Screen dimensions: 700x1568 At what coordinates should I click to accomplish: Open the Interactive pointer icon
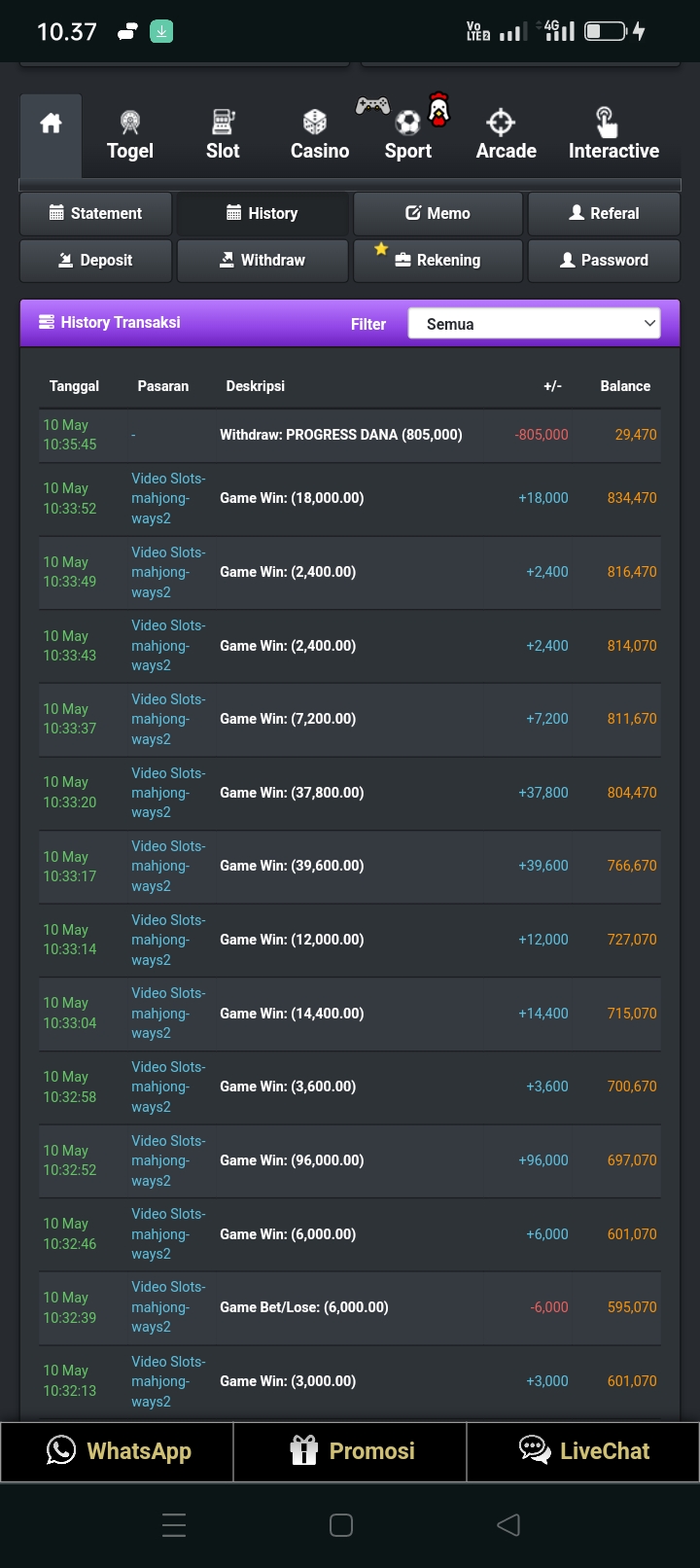coord(606,123)
